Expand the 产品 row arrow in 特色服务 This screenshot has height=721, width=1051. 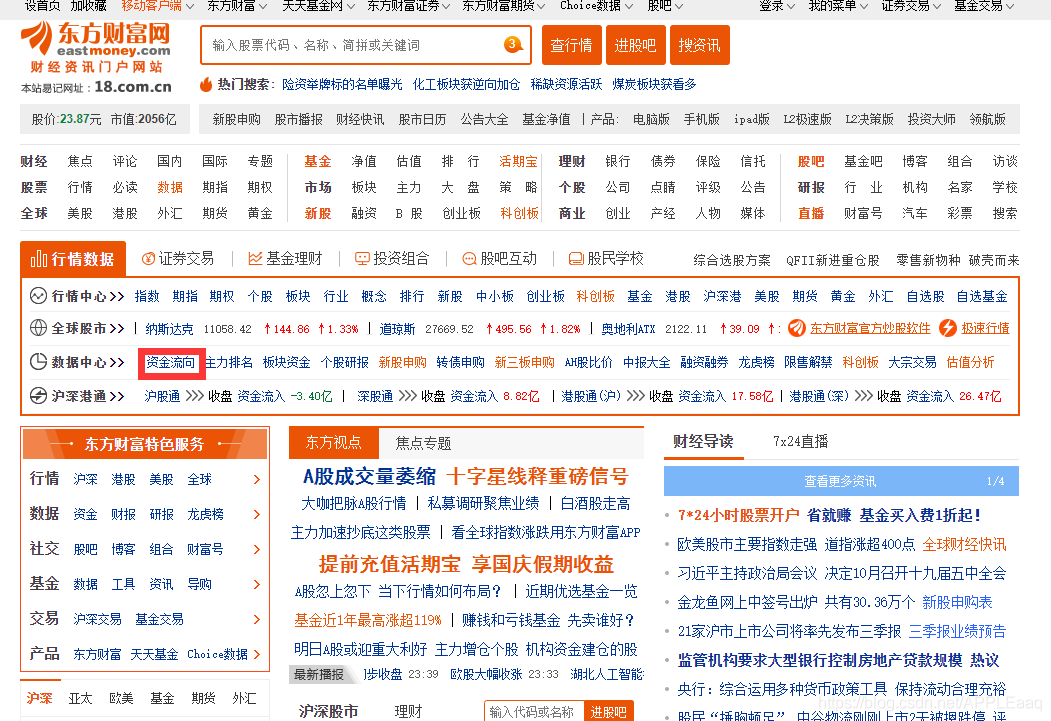point(257,654)
